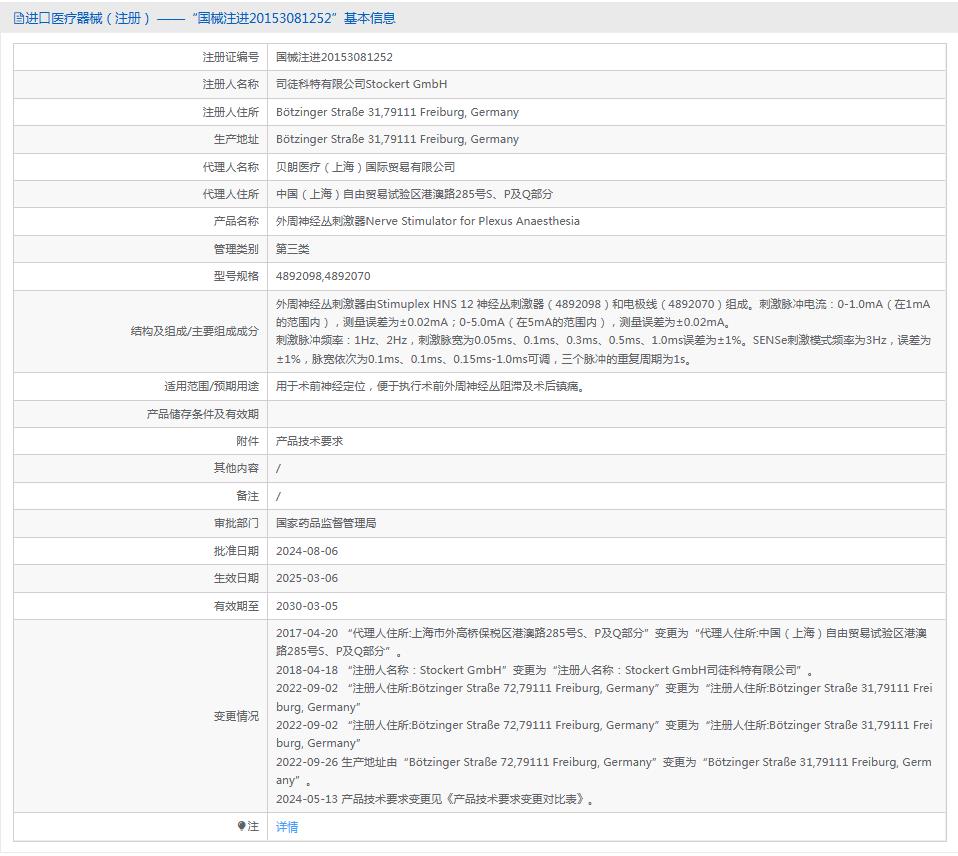Click the 型号规格 label
Image resolution: width=958 pixels, height=856 pixels.
[x=236, y=276]
